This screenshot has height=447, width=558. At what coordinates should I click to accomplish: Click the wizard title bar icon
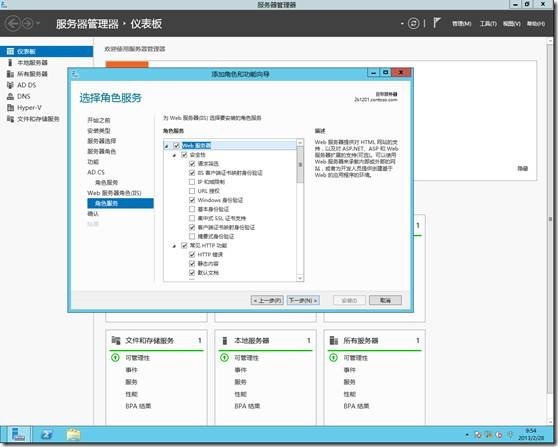(x=75, y=74)
